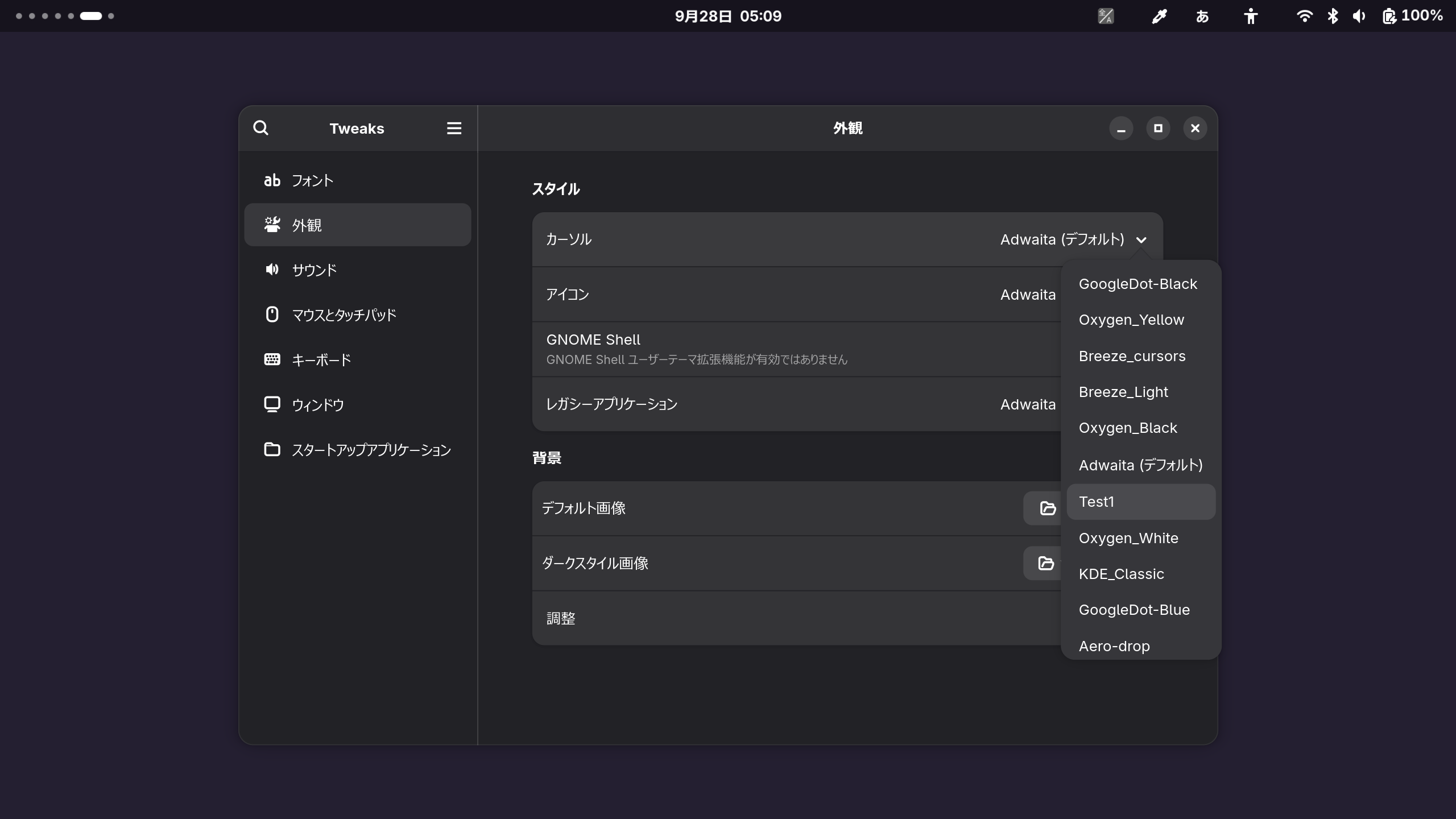Screen dimensions: 1456x819
Task: Minimize the Tweaks window
Action: coord(1121,129)
